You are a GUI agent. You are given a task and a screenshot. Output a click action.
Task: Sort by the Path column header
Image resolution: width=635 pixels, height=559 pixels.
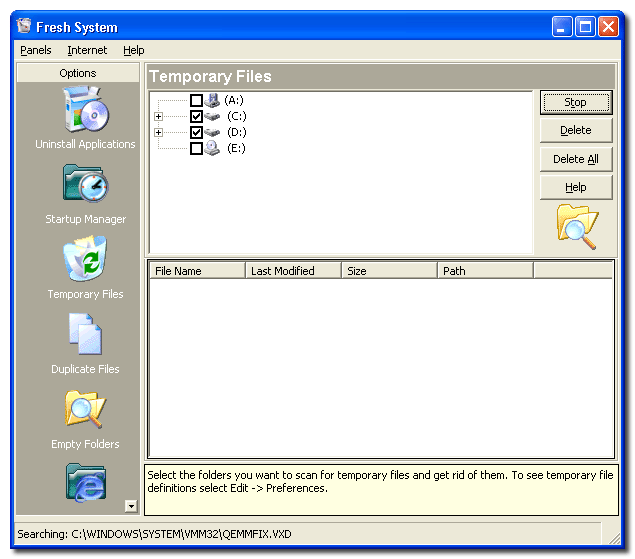pyautogui.click(x=486, y=271)
